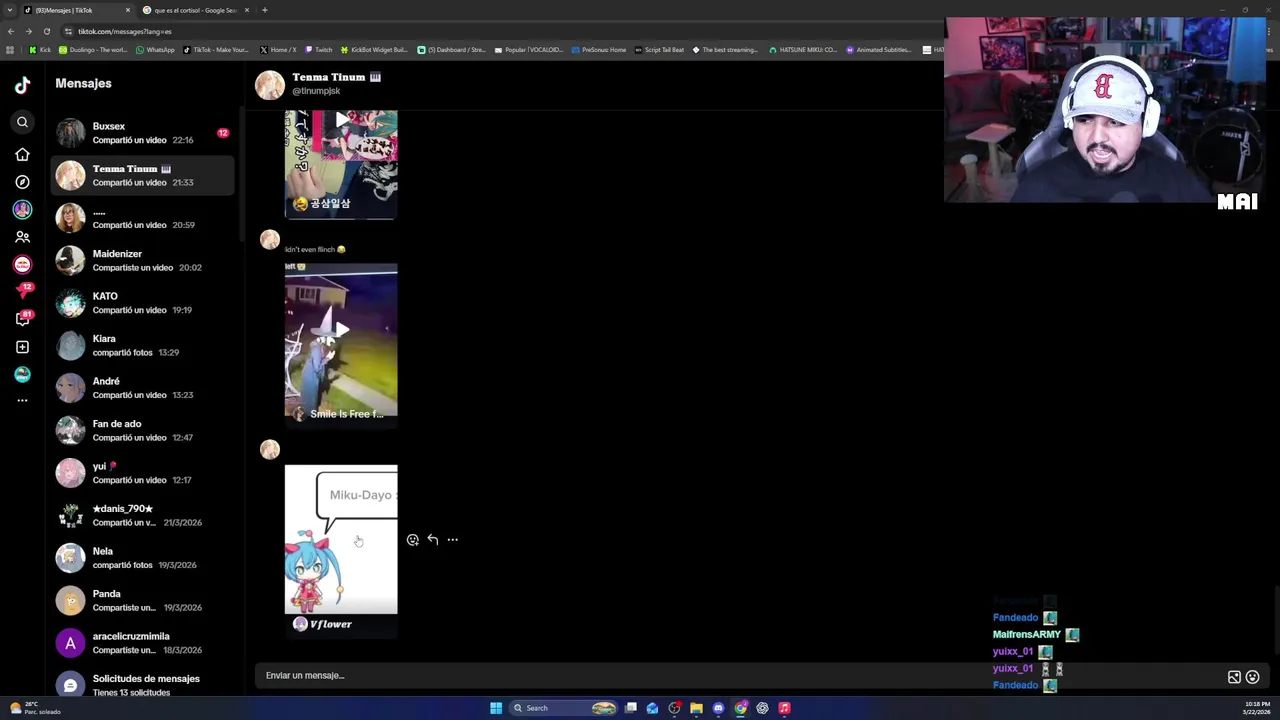
Task: Open the Twitch bookmark
Action: (x=318, y=49)
